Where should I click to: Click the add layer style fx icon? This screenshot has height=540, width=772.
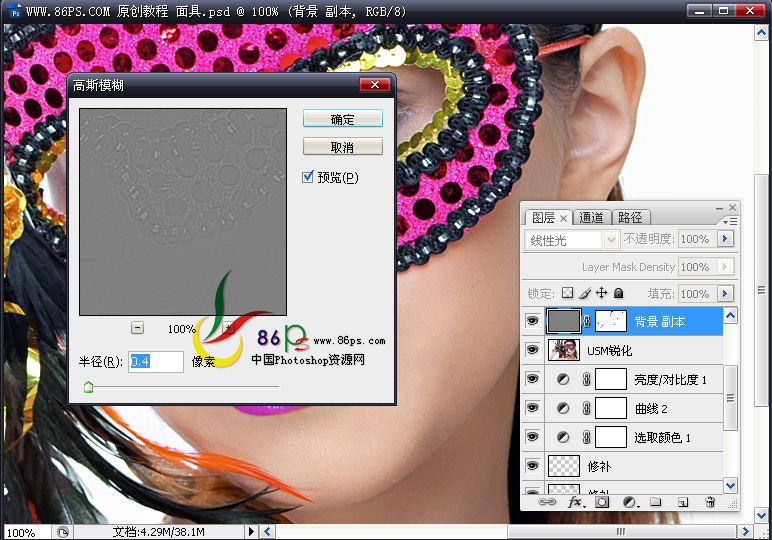575,503
